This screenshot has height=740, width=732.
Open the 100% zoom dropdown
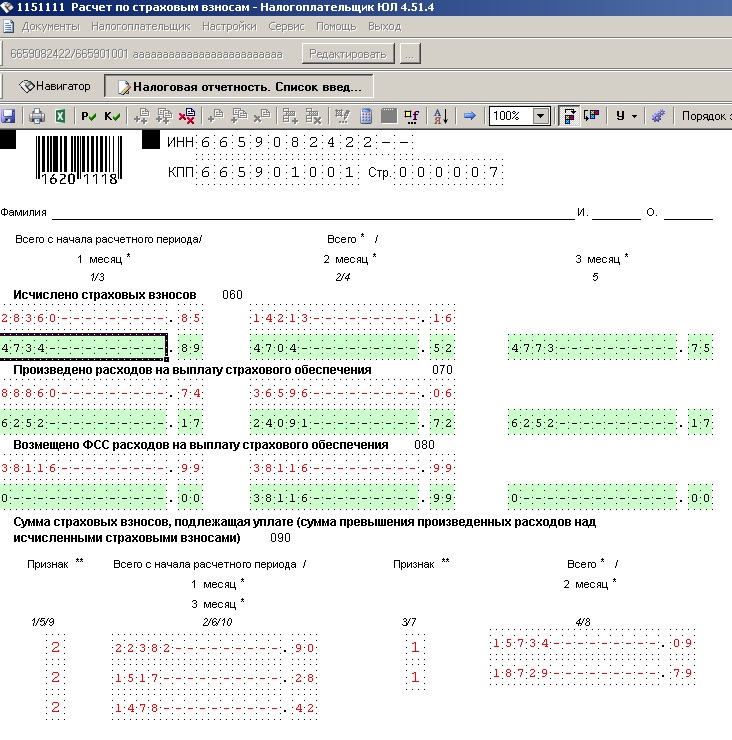coord(541,116)
